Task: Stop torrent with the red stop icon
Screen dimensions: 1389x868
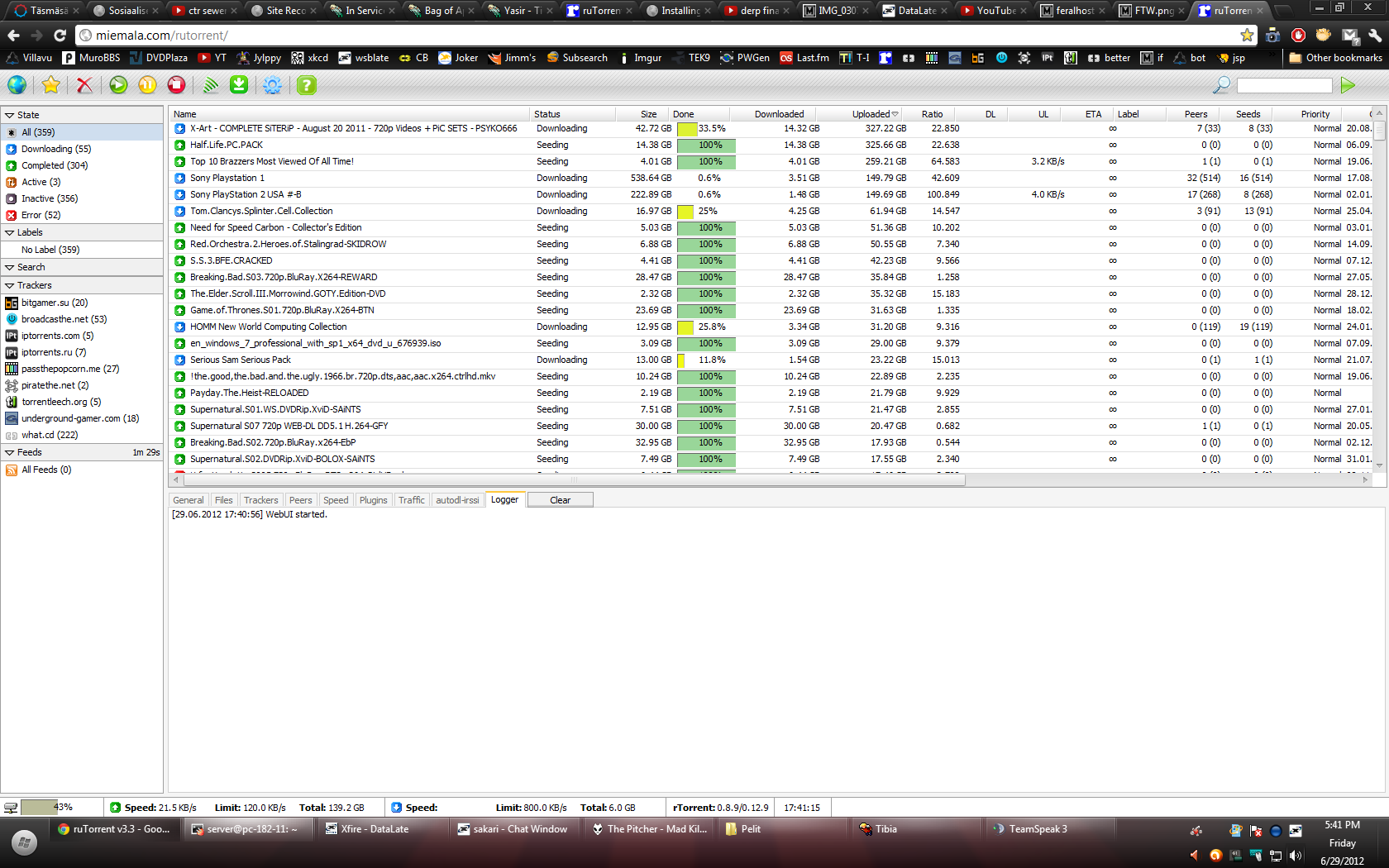Action: [x=176, y=85]
